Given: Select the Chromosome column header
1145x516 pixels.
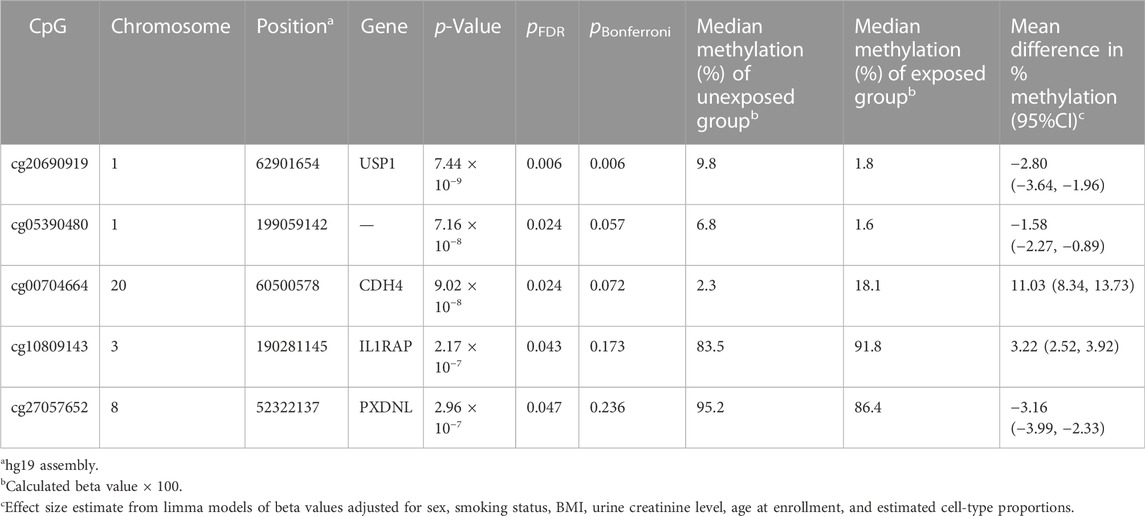Looking at the screenshot, I should (x=170, y=27).
